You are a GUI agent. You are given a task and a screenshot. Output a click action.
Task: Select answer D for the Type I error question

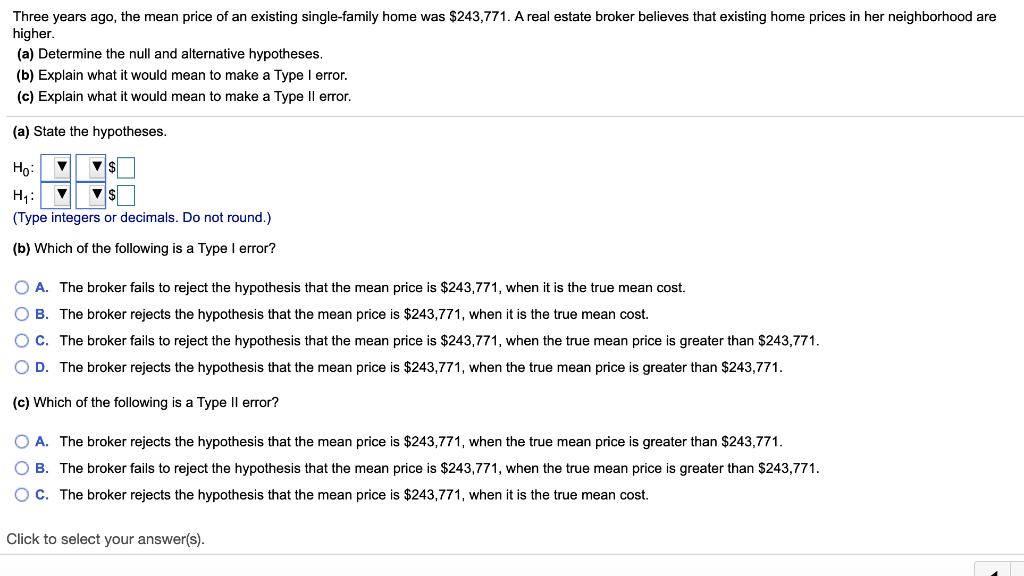[x=22, y=367]
